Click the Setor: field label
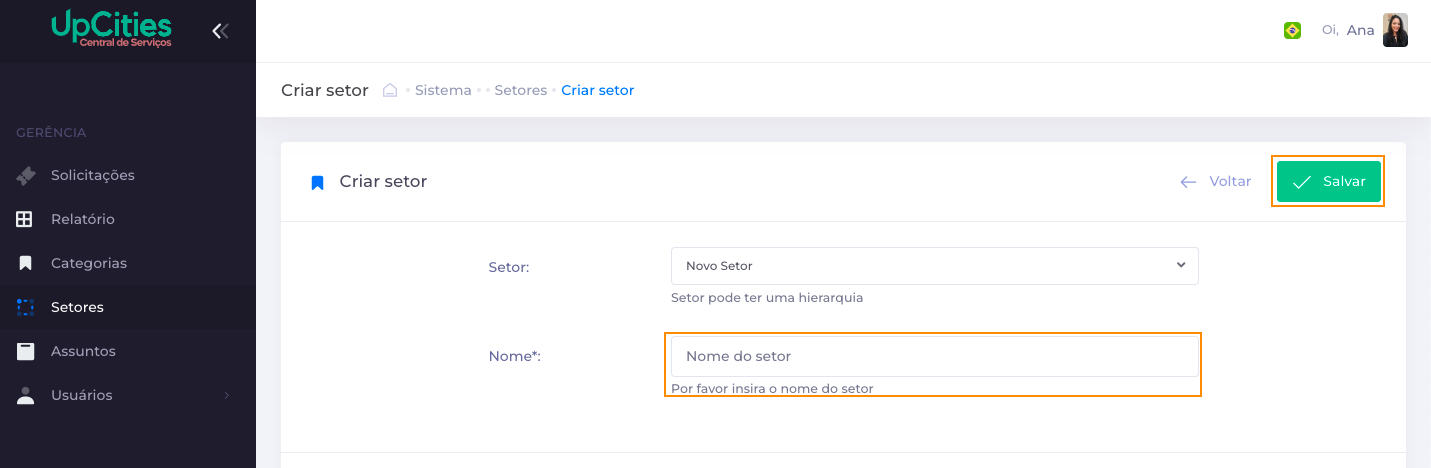Screen dimensions: 1431x468 click(509, 267)
